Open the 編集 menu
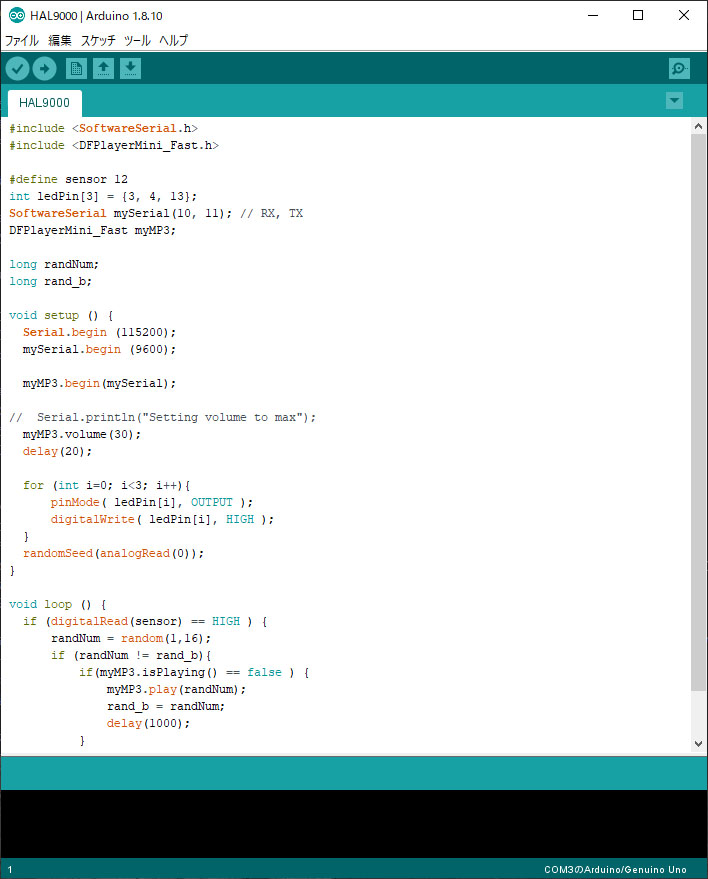This screenshot has width=708, height=879. [60, 41]
